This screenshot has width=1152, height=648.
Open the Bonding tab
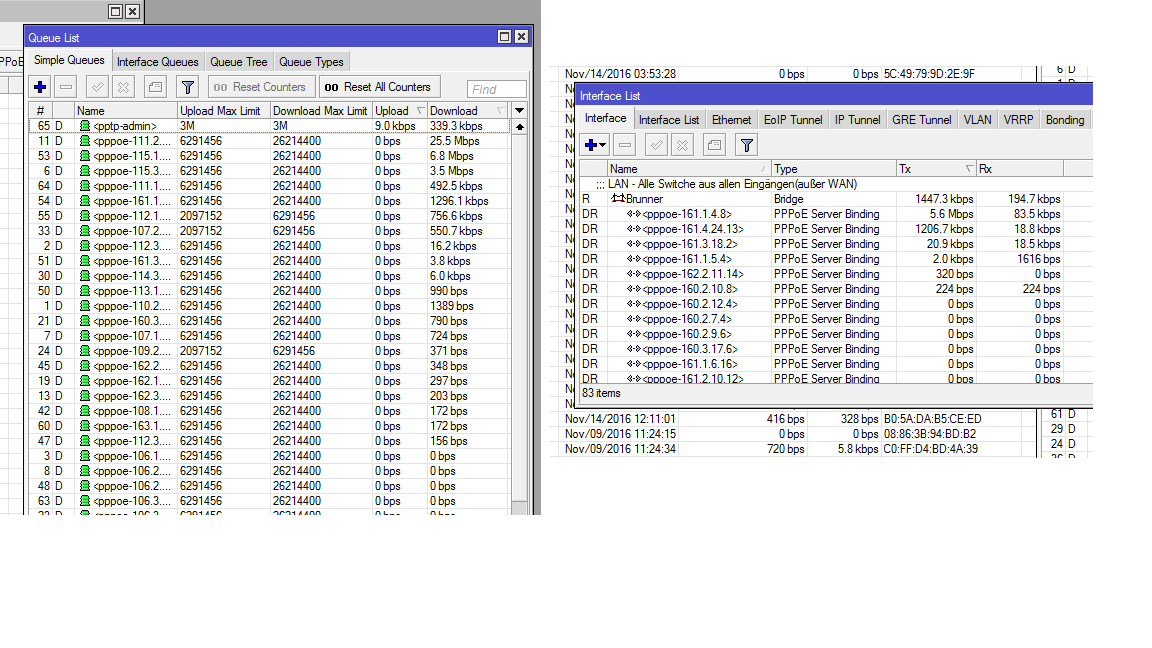1065,120
